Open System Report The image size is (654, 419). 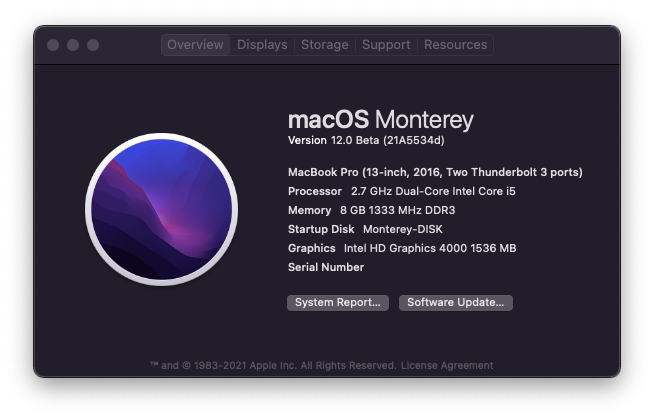338,302
